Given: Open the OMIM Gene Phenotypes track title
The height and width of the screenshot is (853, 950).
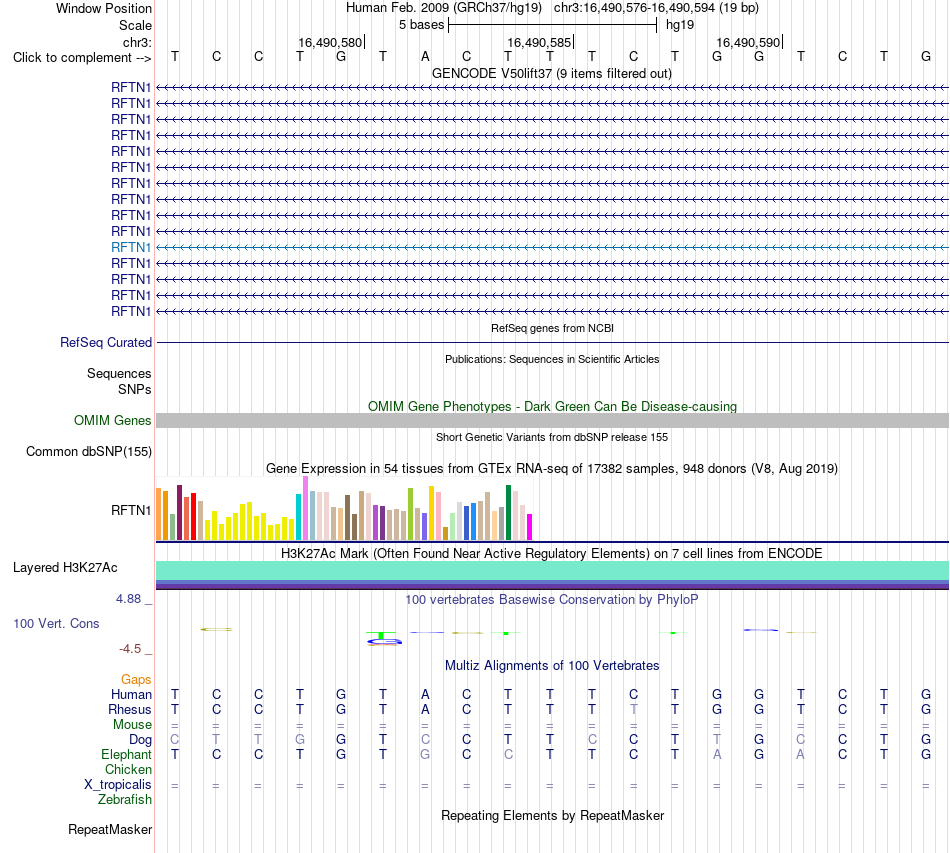Looking at the screenshot, I should pos(552,407).
